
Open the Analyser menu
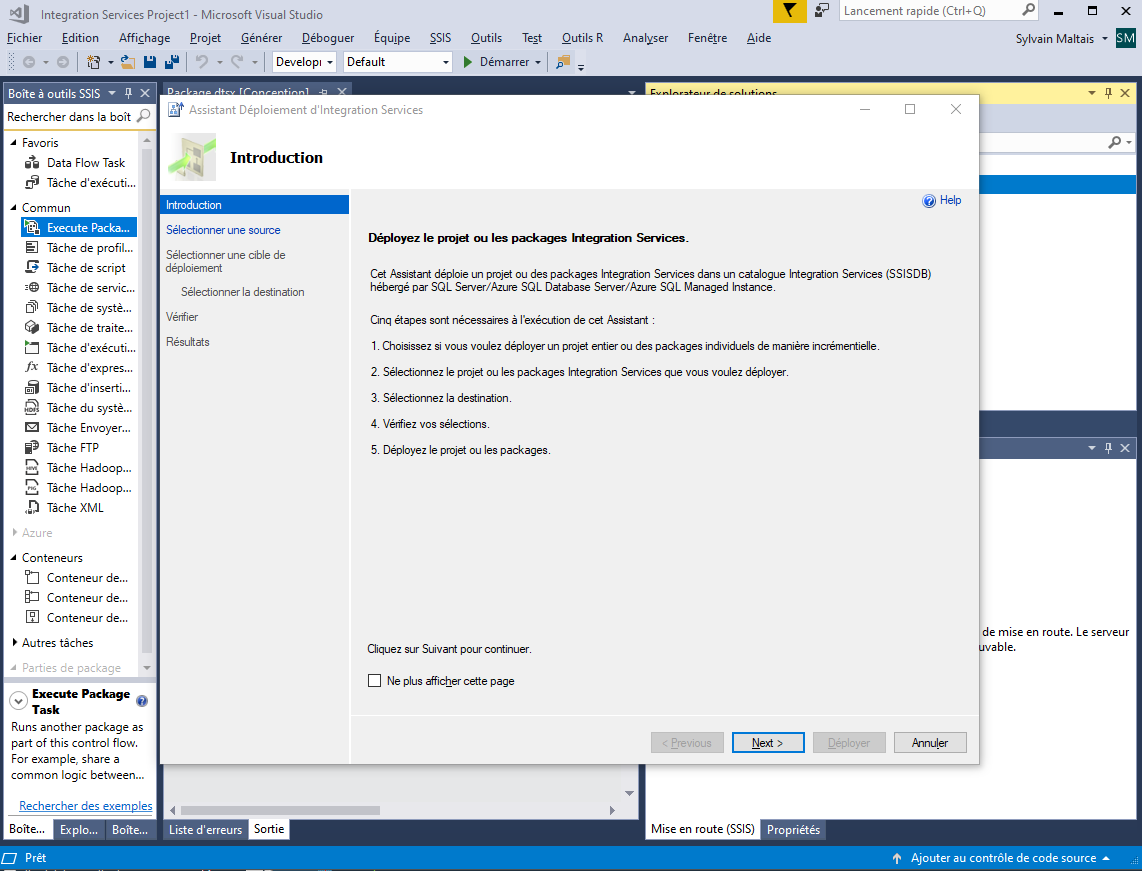[x=645, y=38]
